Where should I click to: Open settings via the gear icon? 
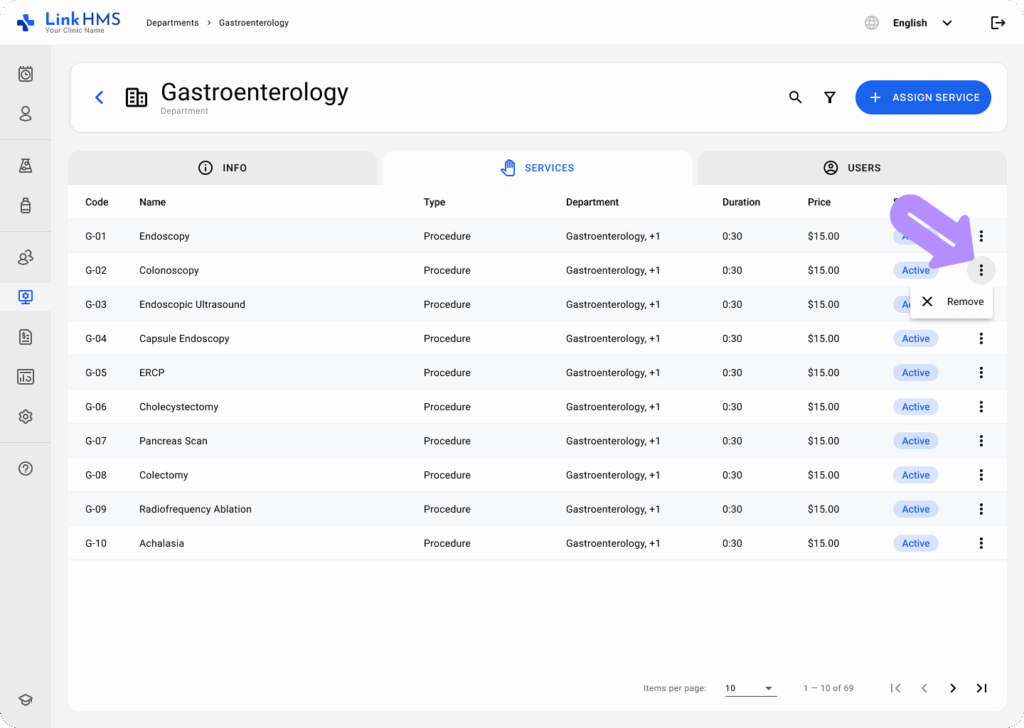25,416
